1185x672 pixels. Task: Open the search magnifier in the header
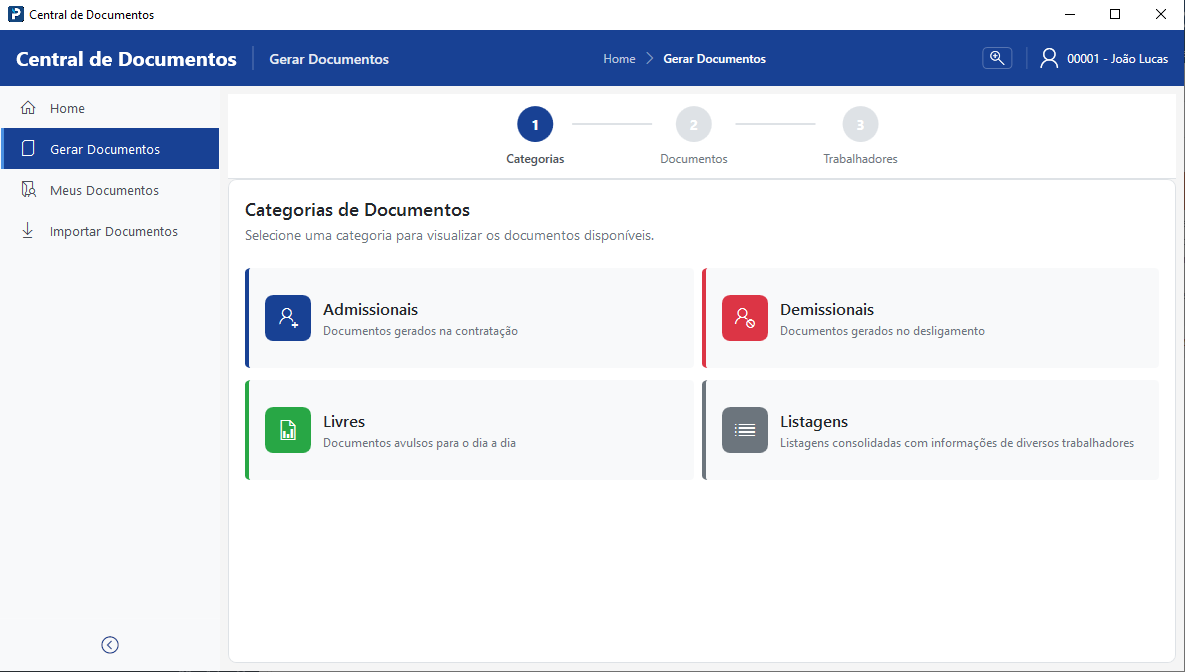997,58
